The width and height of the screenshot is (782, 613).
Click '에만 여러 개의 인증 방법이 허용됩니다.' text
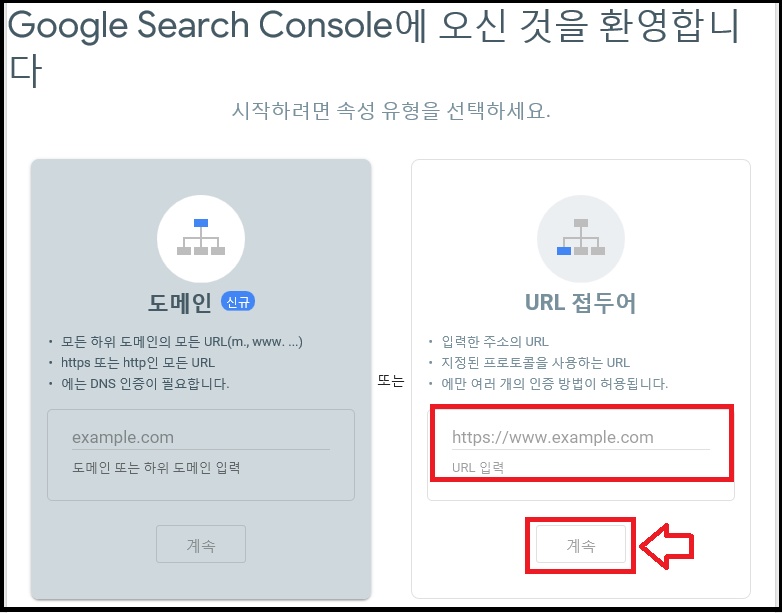point(555,384)
